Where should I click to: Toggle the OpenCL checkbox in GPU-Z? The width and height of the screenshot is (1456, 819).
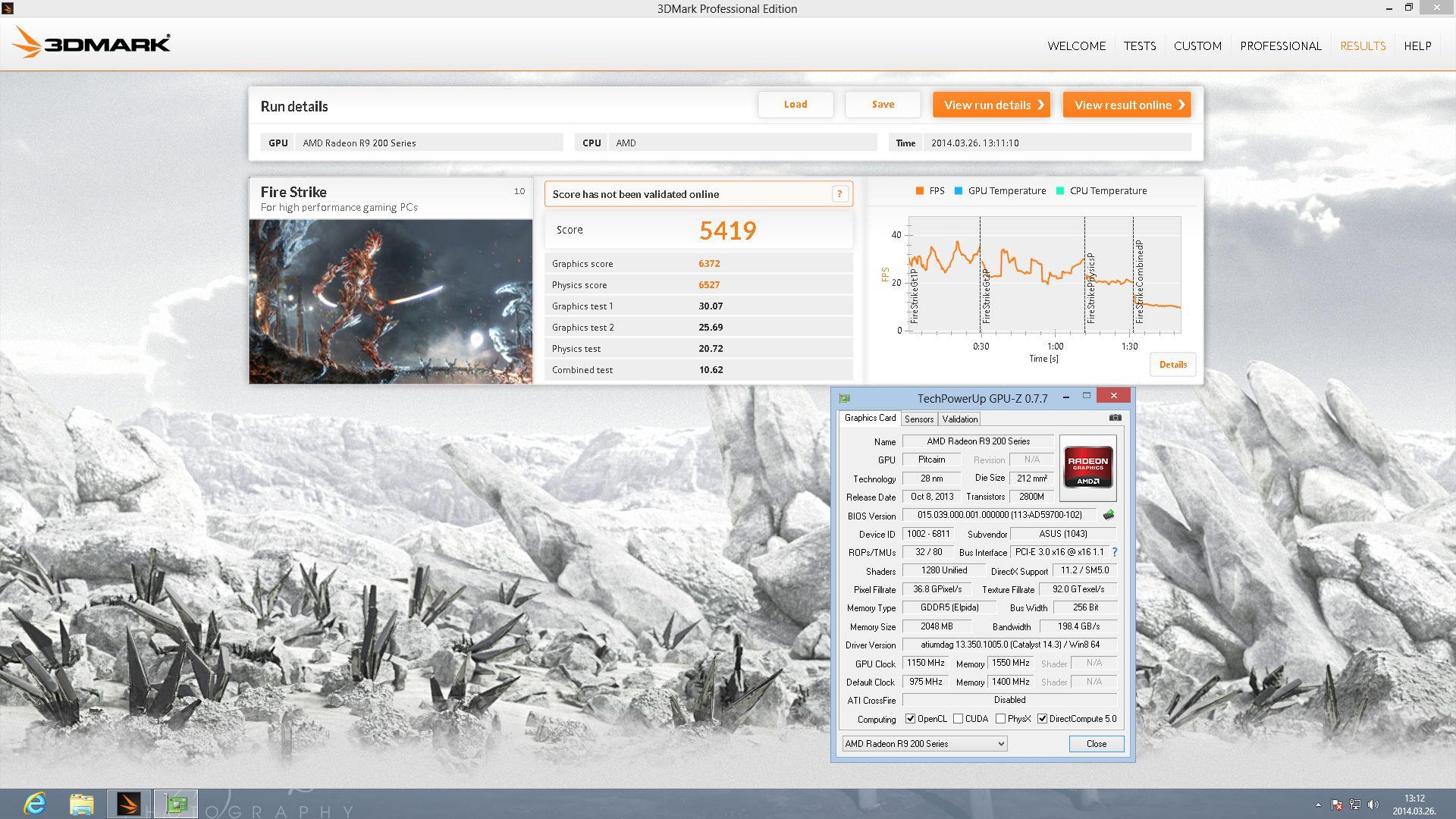pos(911,719)
